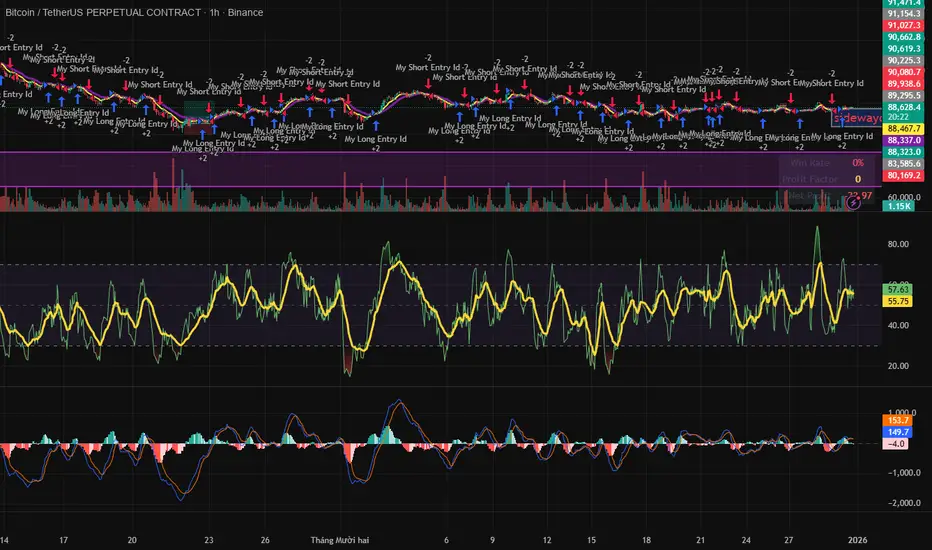
Task: Click the 20:22 bar countdown timer
Action: tap(899, 118)
